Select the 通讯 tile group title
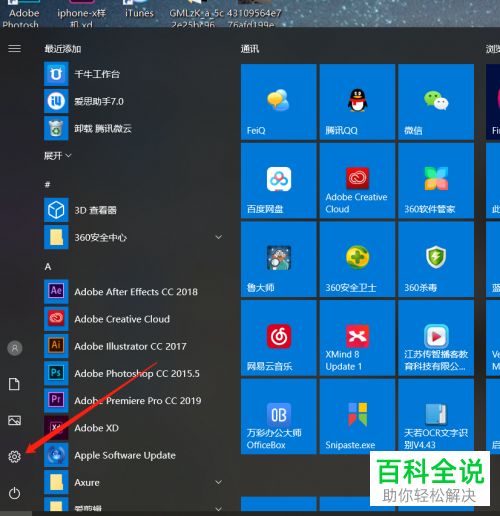Screen dimensions: 500x516 tap(250, 49)
